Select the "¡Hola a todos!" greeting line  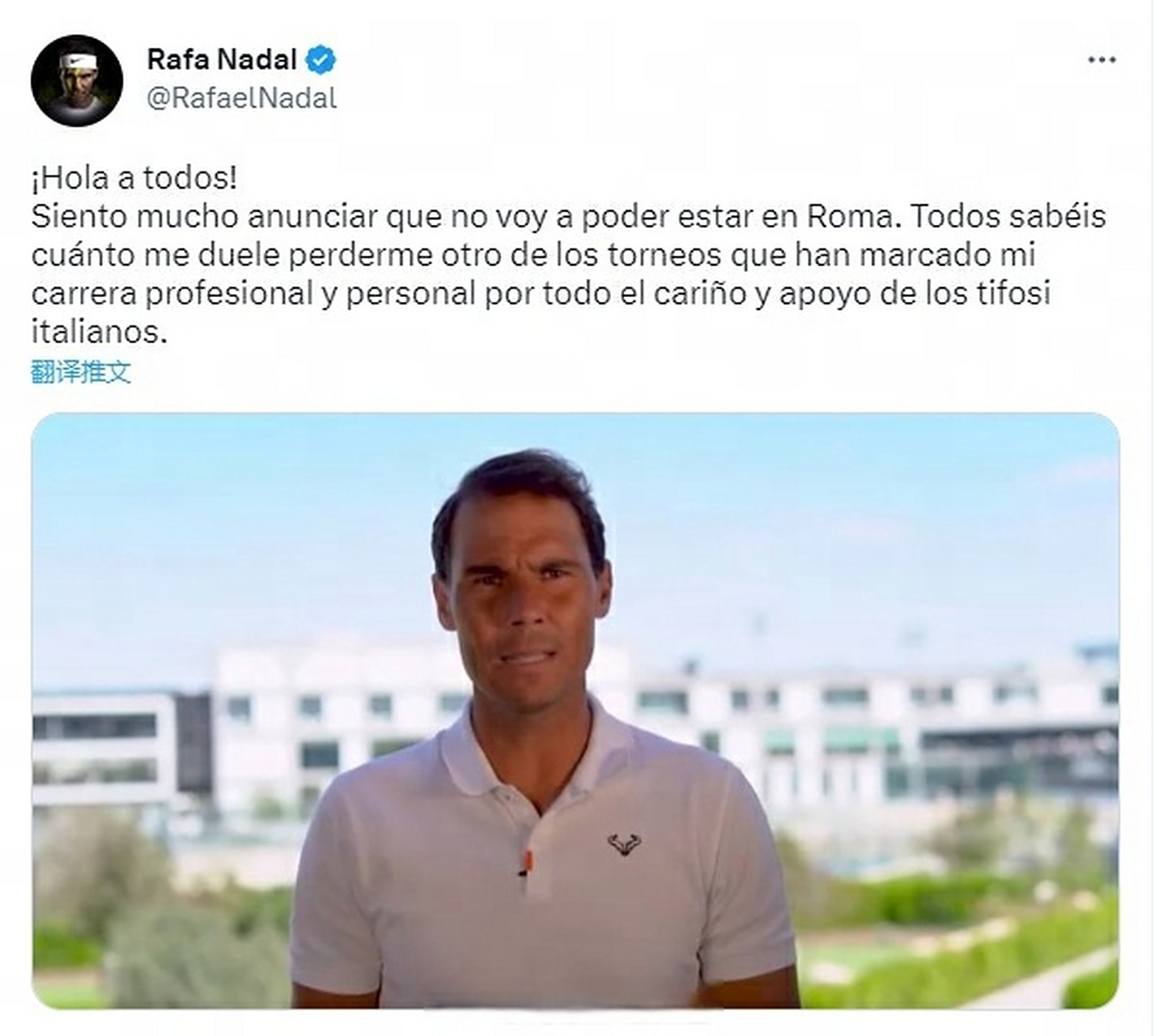[x=134, y=178]
